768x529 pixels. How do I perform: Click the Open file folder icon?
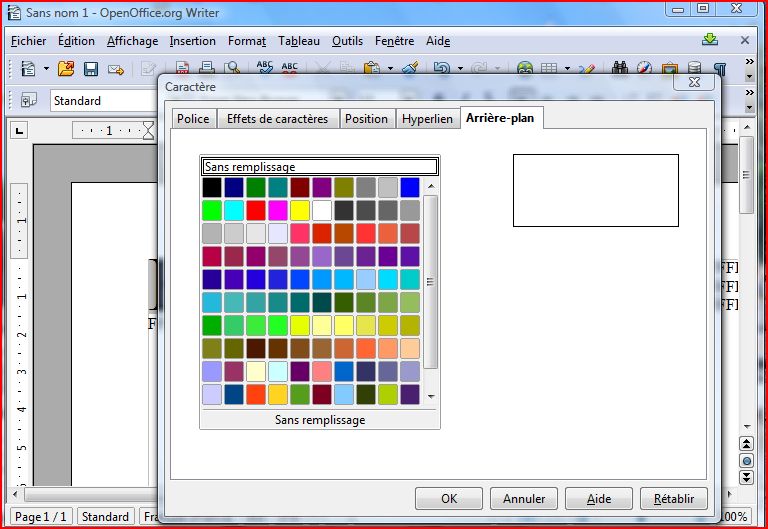click(66, 68)
